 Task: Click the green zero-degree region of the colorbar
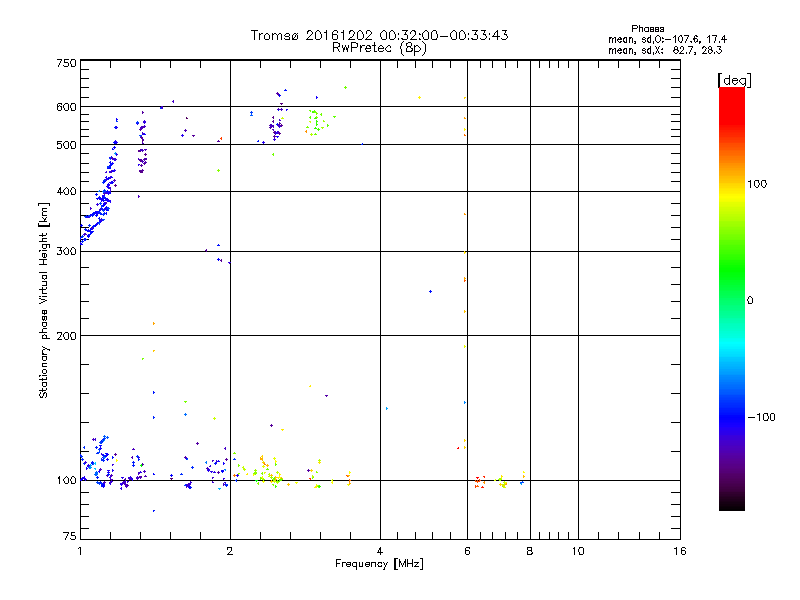[x=732, y=300]
